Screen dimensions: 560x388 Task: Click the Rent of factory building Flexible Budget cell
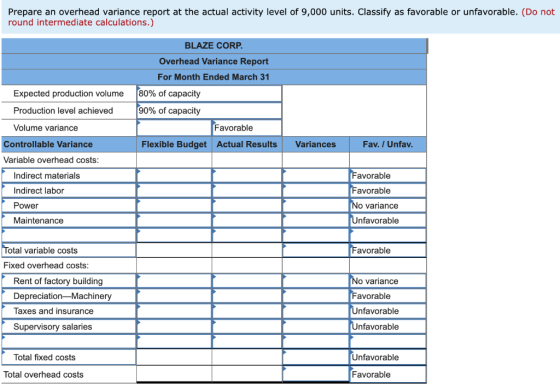point(174,281)
